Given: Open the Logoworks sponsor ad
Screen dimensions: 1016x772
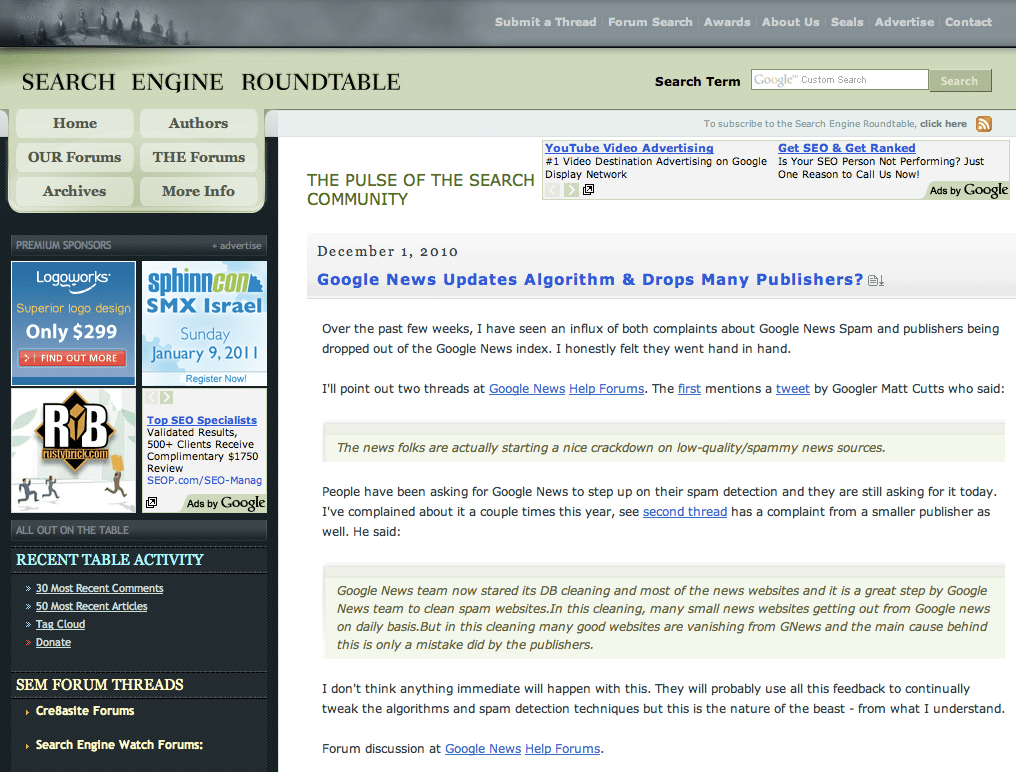Looking at the screenshot, I should (x=73, y=323).
